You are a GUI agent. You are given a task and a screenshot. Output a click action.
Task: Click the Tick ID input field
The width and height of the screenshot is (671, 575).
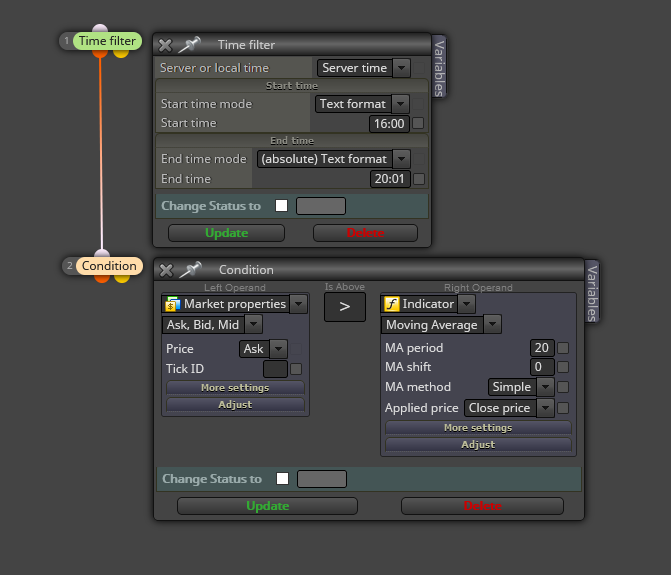point(275,369)
